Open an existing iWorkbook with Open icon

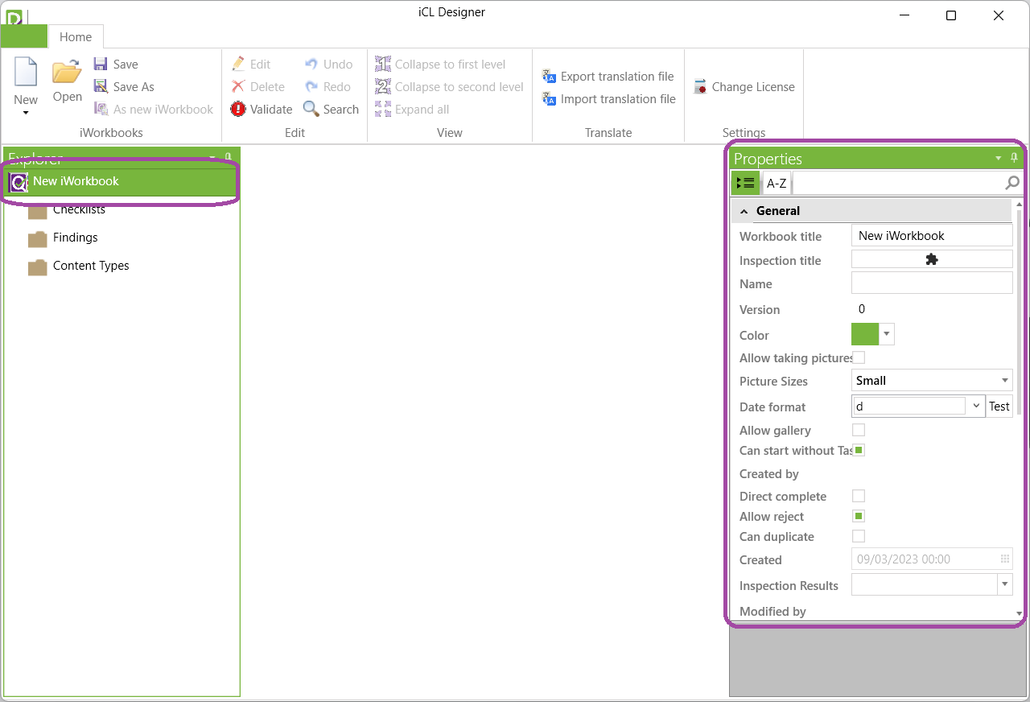click(x=67, y=74)
